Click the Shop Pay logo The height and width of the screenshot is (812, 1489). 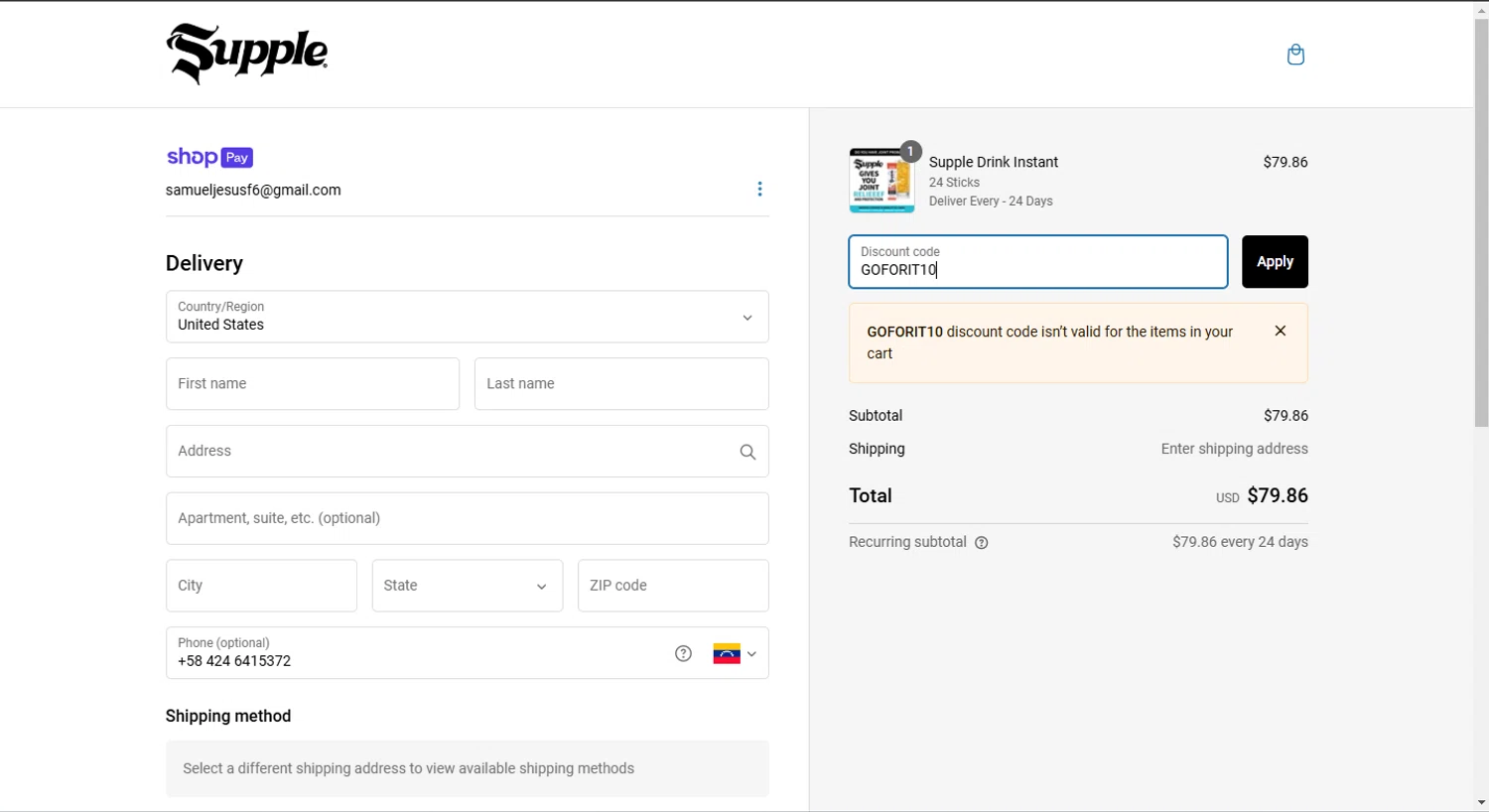(209, 157)
